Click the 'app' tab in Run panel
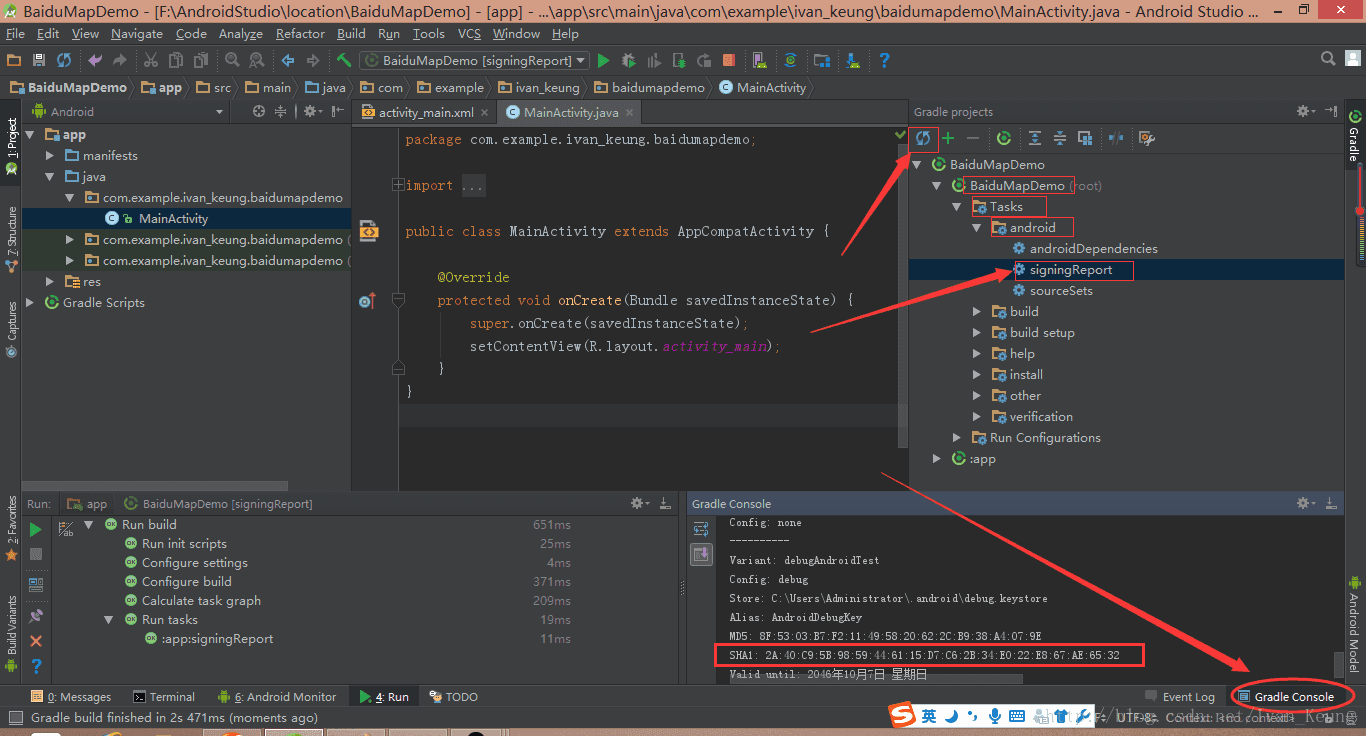 (87, 504)
